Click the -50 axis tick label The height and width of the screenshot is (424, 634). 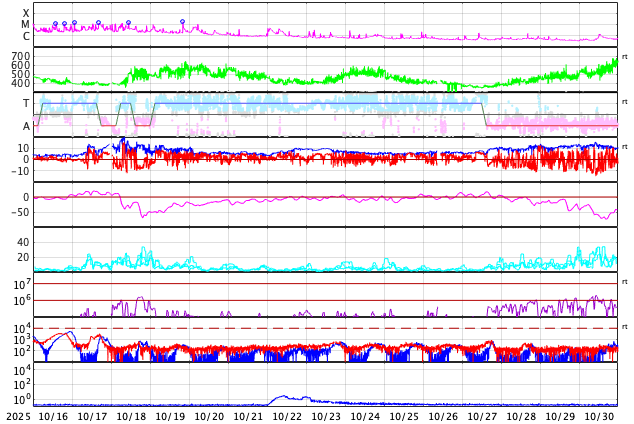[19, 212]
